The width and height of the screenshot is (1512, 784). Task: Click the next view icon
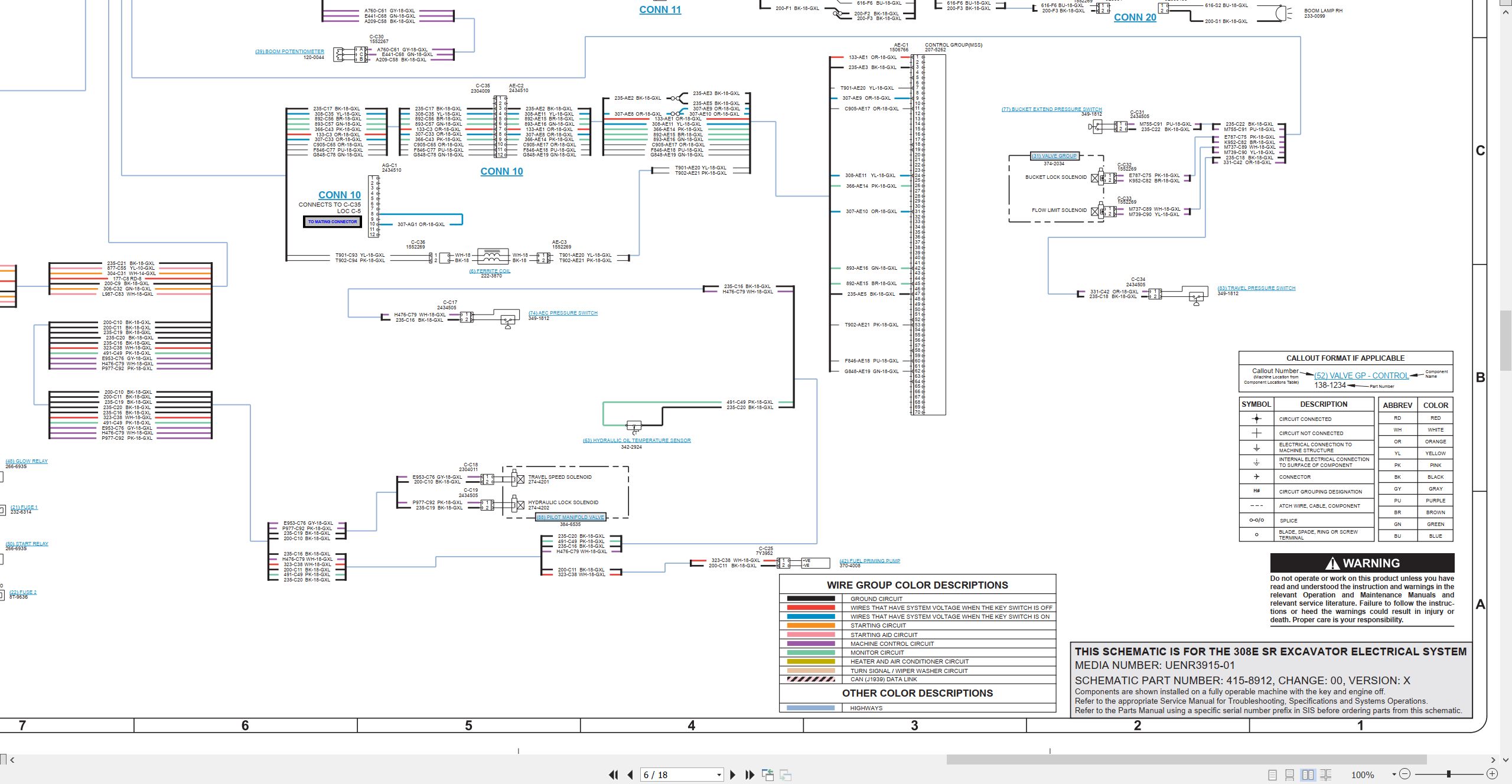(x=786, y=775)
